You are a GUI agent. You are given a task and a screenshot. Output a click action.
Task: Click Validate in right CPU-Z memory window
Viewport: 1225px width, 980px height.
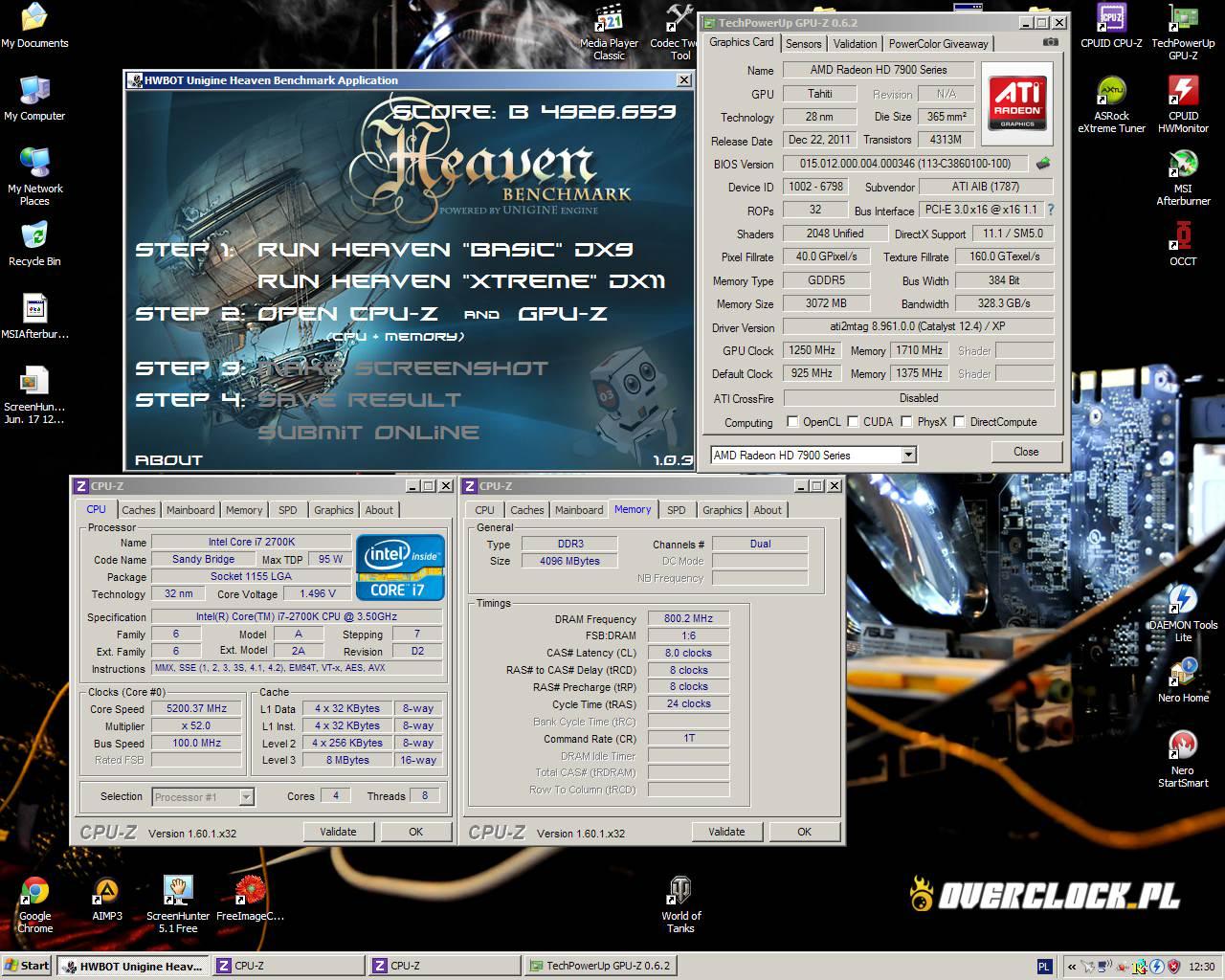click(726, 832)
